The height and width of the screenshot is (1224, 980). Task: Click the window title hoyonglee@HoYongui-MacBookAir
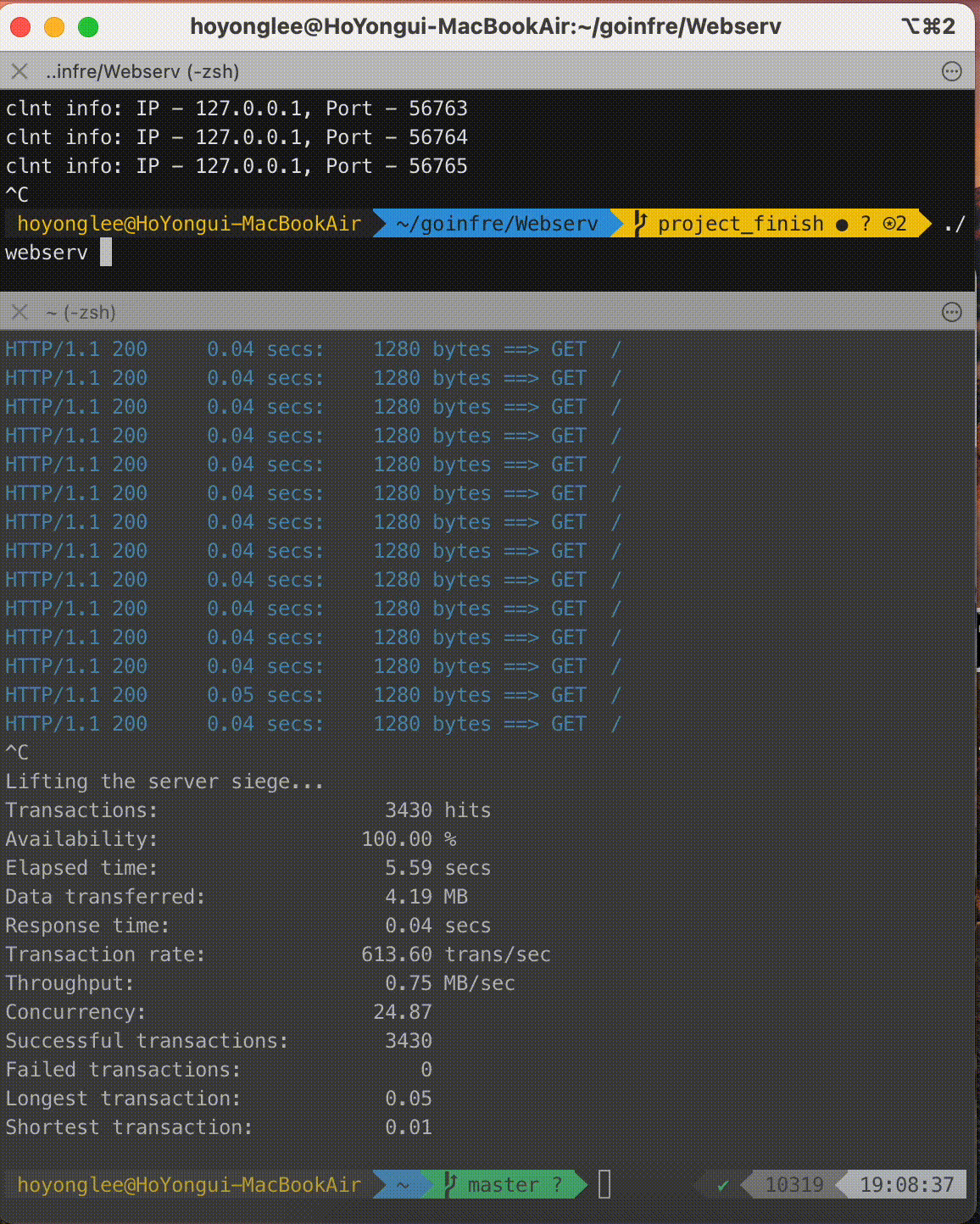tap(486, 26)
